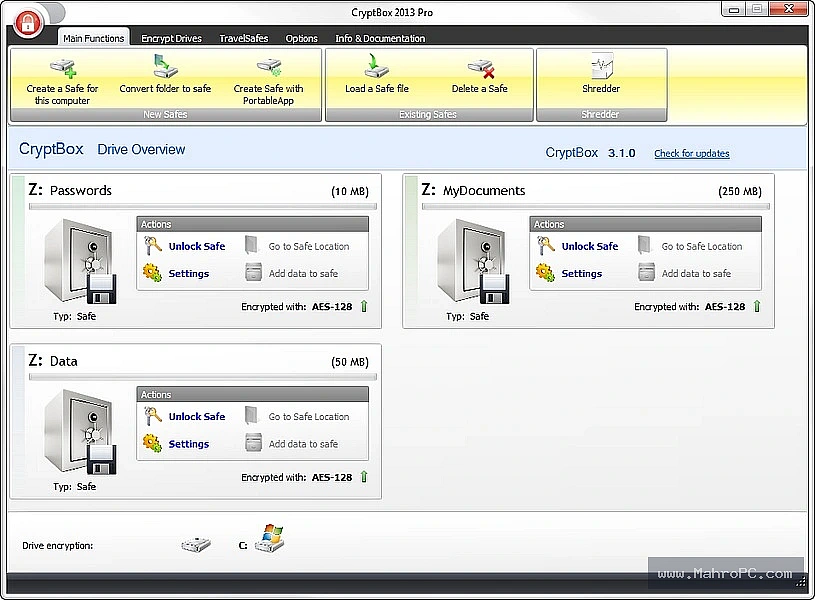Click the 'Z: Data' safe title

[53, 360]
